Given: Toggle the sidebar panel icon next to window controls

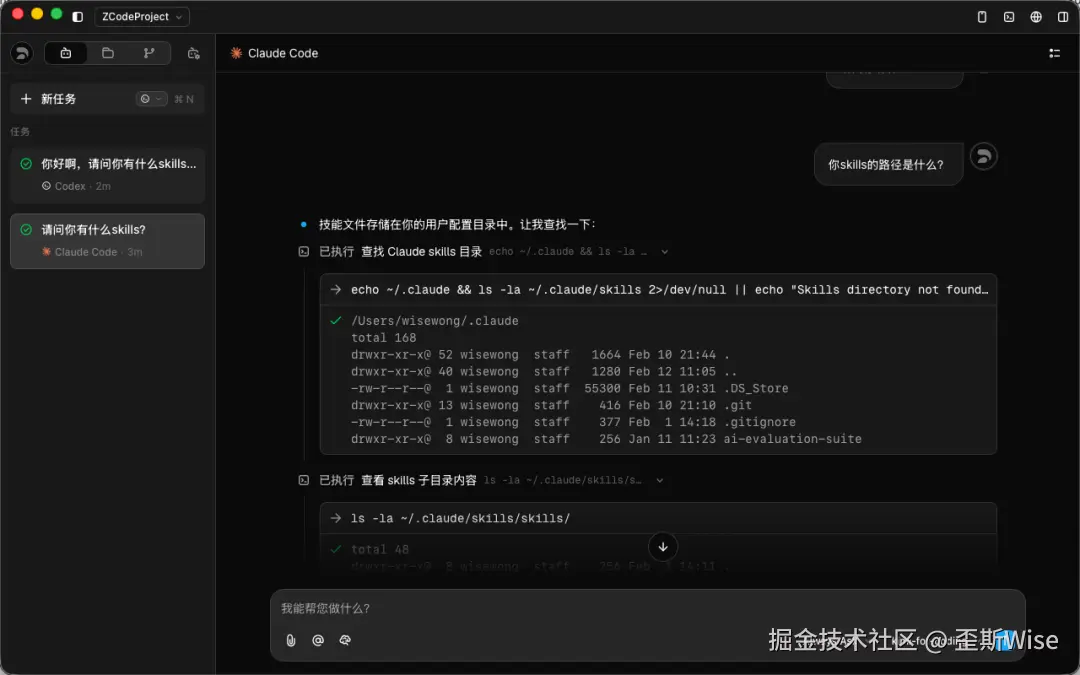Looking at the screenshot, I should coord(78,17).
